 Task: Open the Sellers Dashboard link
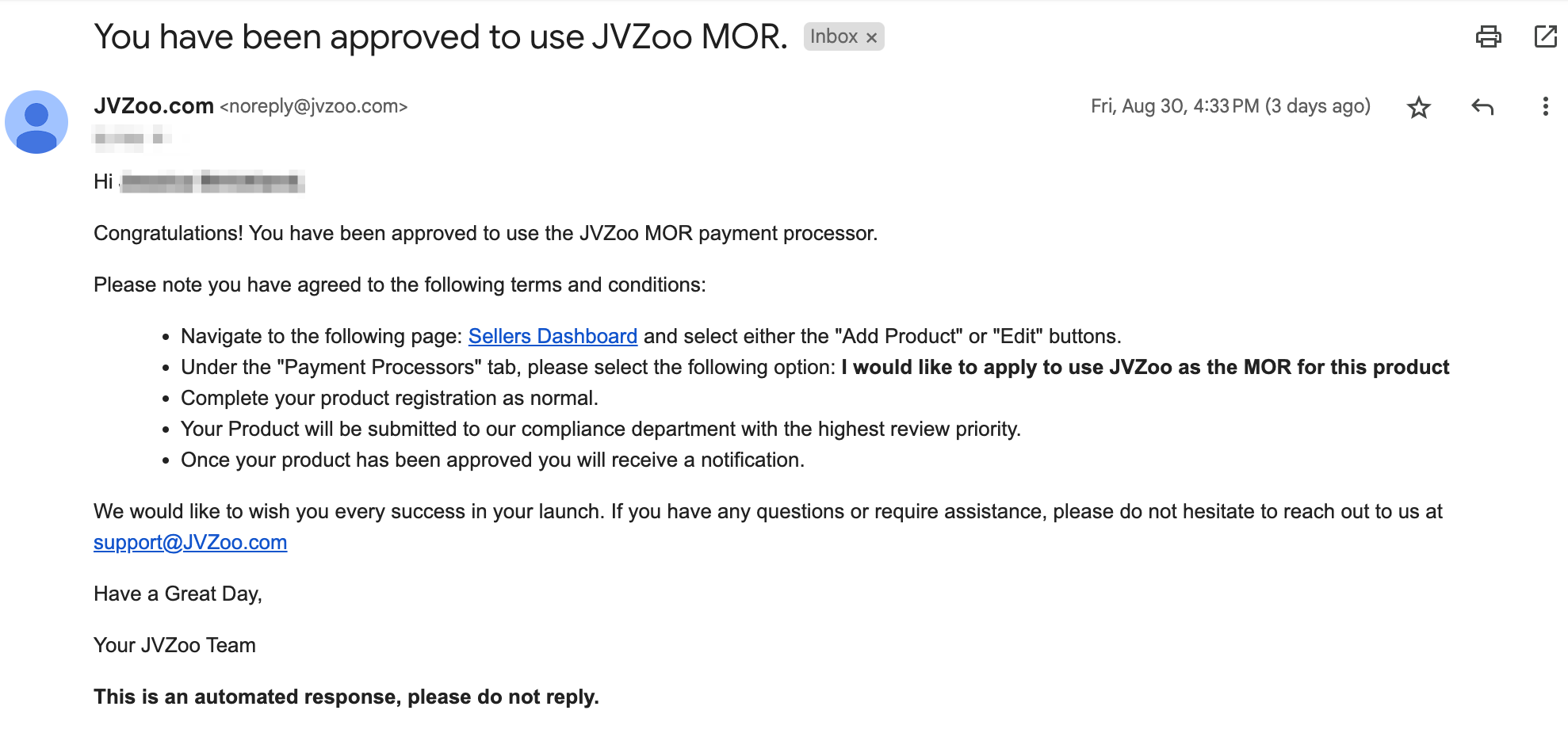[x=553, y=336]
